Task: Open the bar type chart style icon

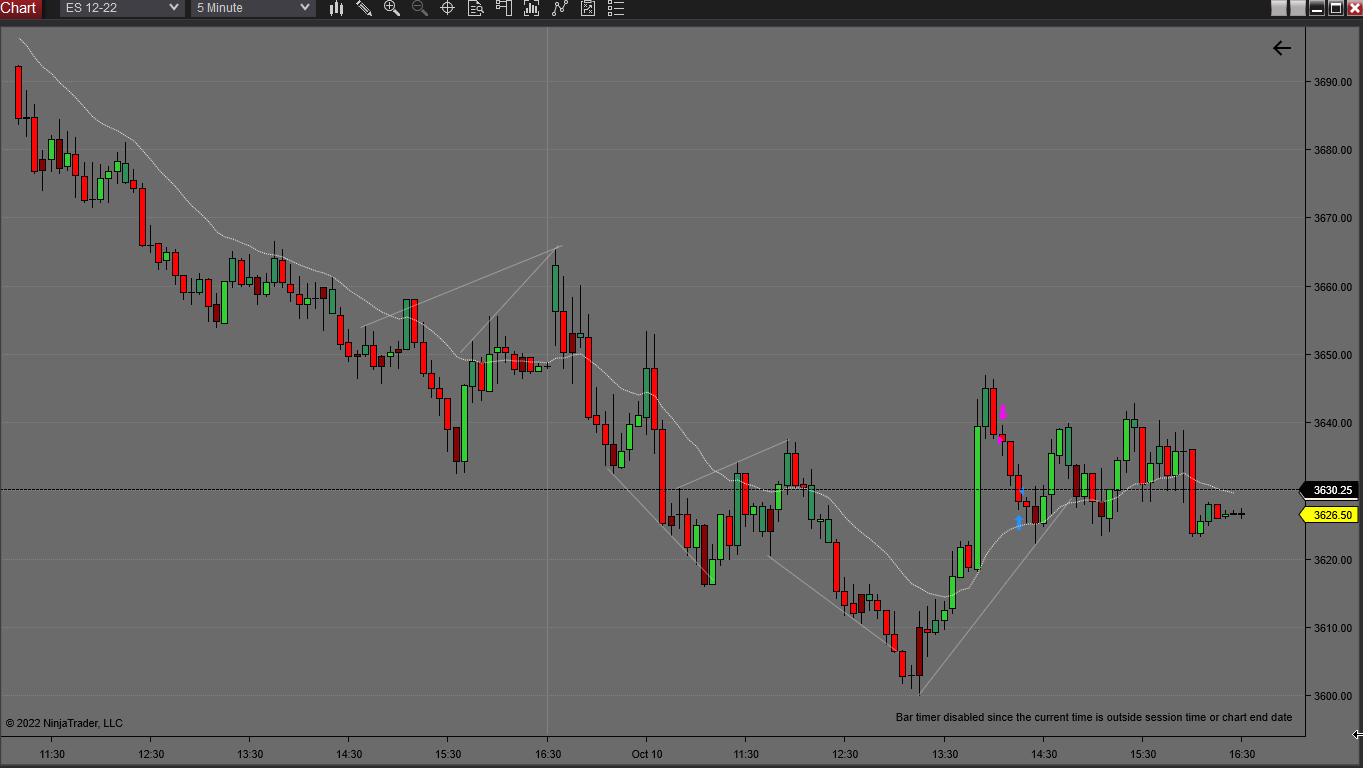Action: [337, 8]
